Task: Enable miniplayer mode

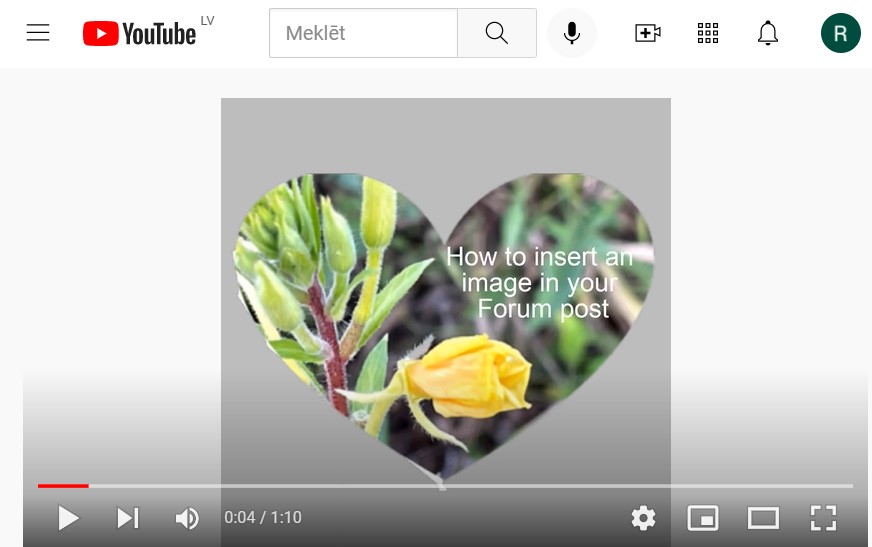Action: [703, 518]
